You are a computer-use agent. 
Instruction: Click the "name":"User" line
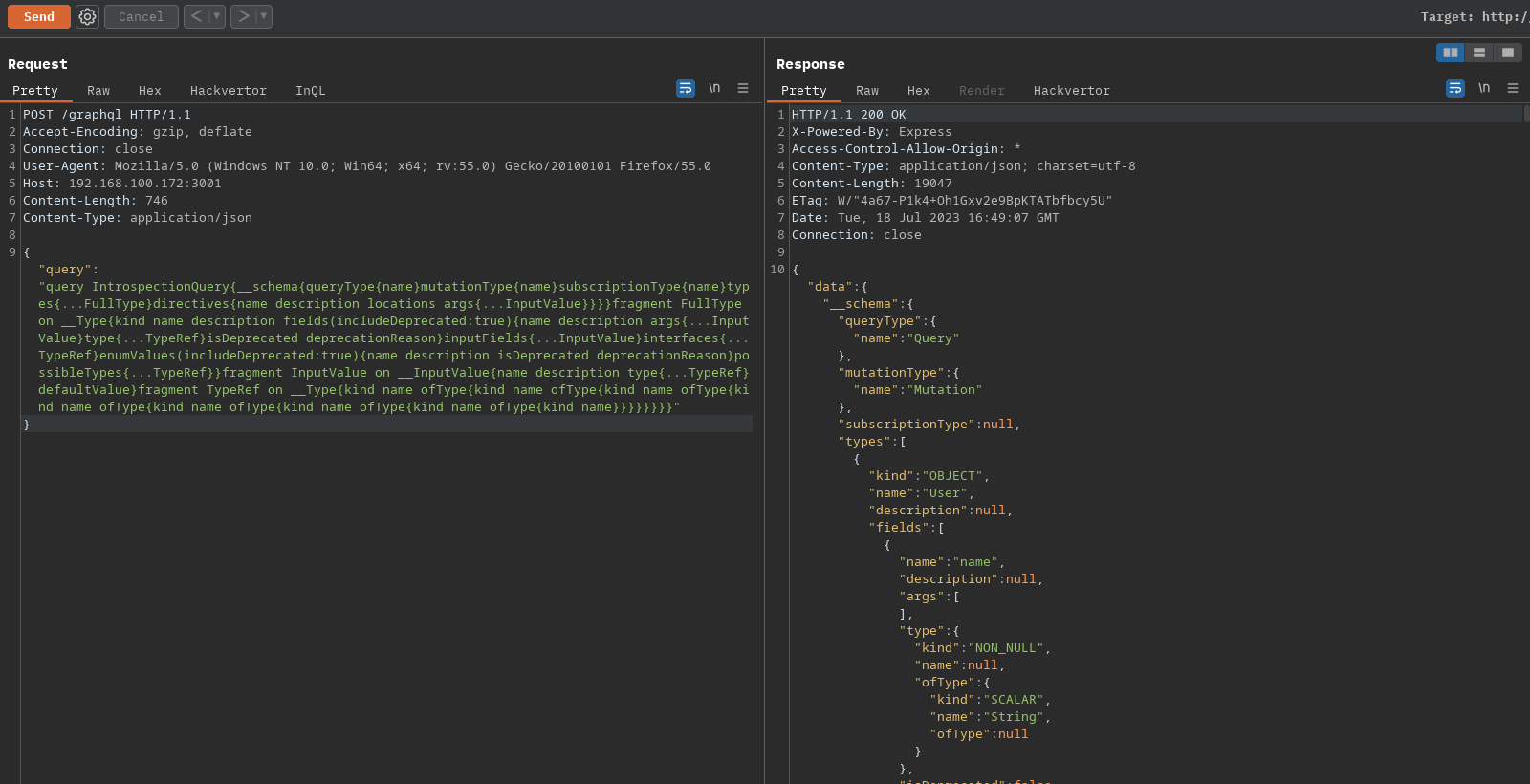(x=922, y=493)
